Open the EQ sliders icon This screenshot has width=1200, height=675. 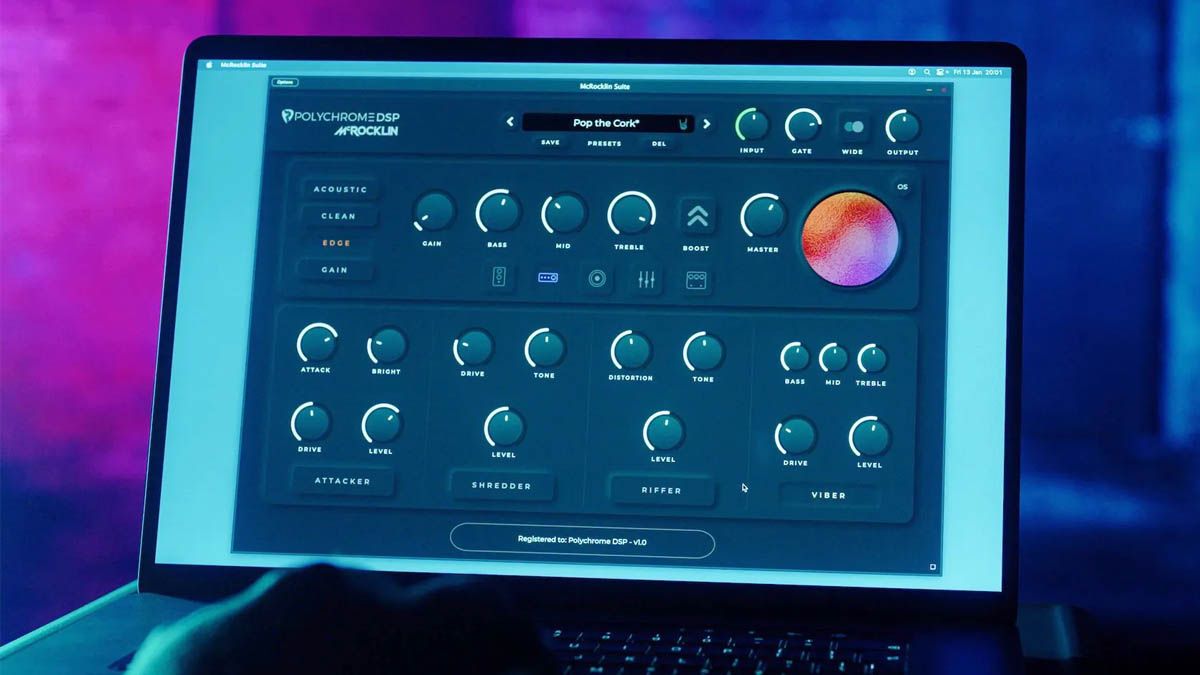coord(645,280)
